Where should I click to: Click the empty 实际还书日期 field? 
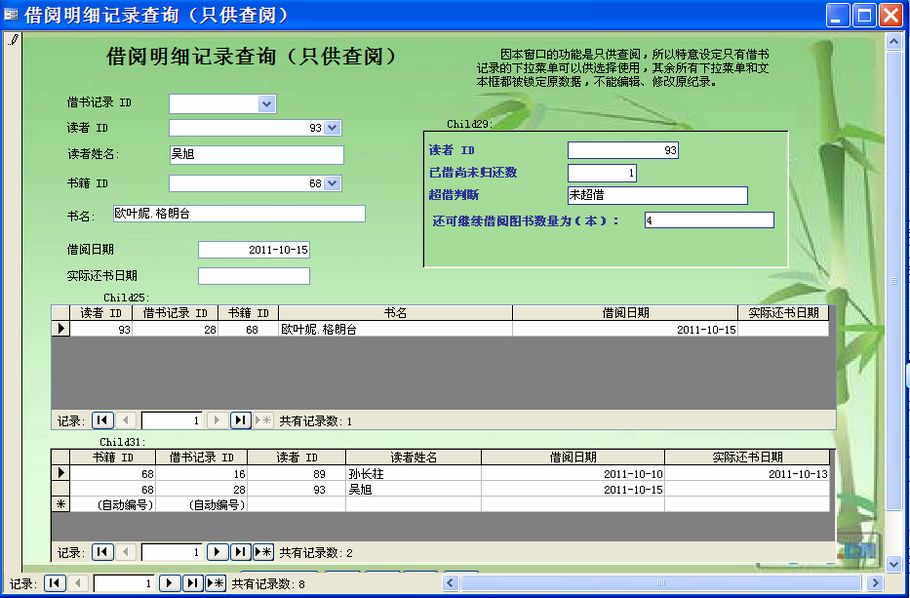click(x=254, y=276)
